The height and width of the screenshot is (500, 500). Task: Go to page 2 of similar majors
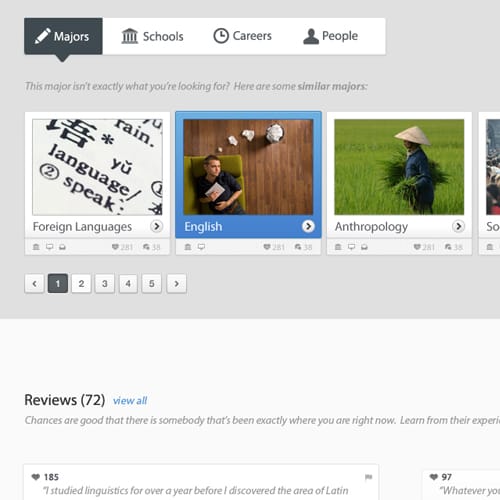coord(81,284)
